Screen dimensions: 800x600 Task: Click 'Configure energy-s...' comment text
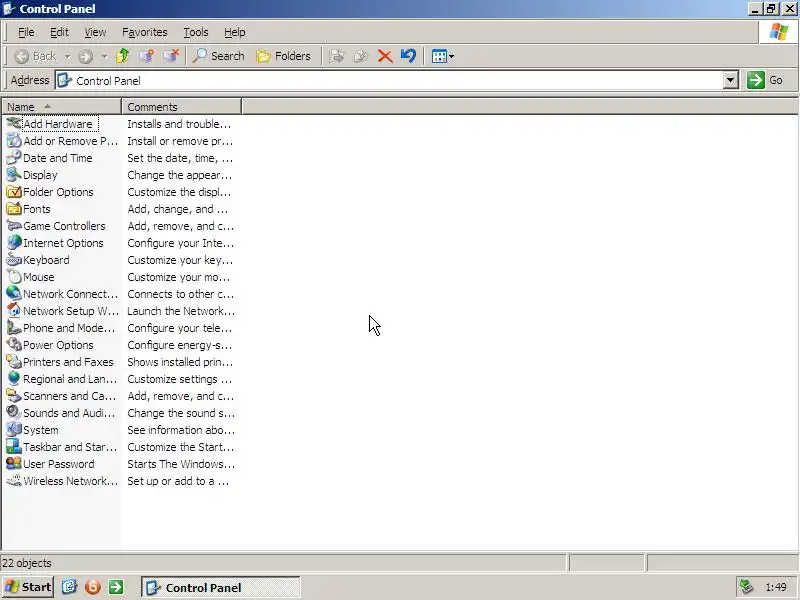[x=180, y=345]
